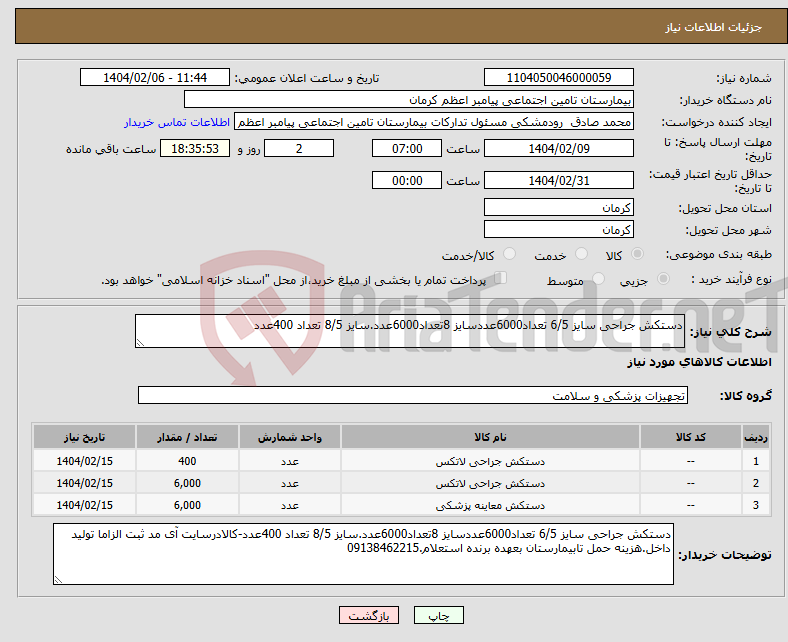Click the remaining days field showing 2

point(299,148)
